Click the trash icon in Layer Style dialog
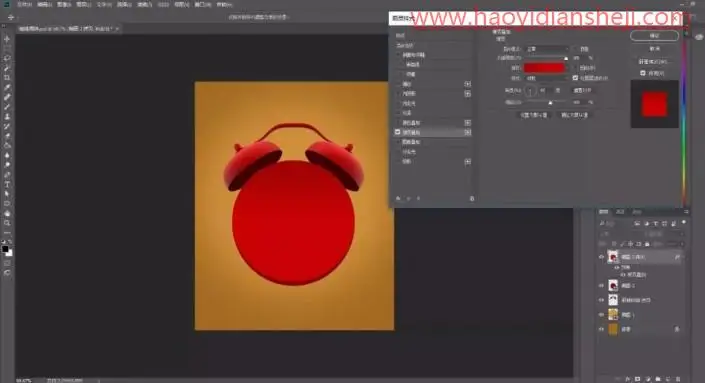 click(472, 198)
